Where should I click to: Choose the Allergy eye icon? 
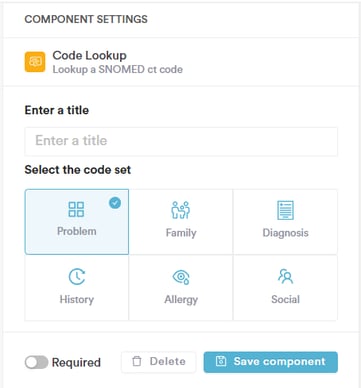coord(181,277)
